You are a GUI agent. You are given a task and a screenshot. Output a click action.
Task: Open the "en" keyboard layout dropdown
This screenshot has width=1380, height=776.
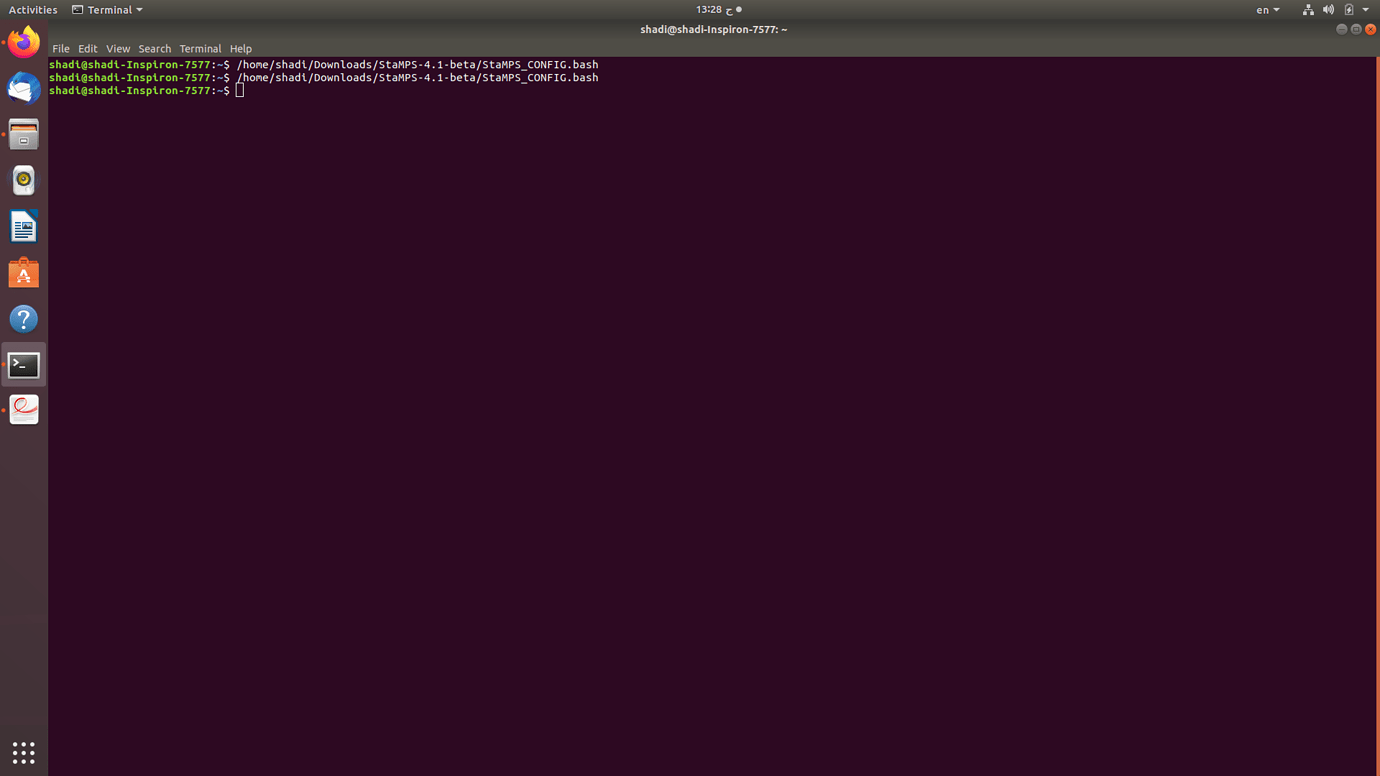[x=1266, y=9]
